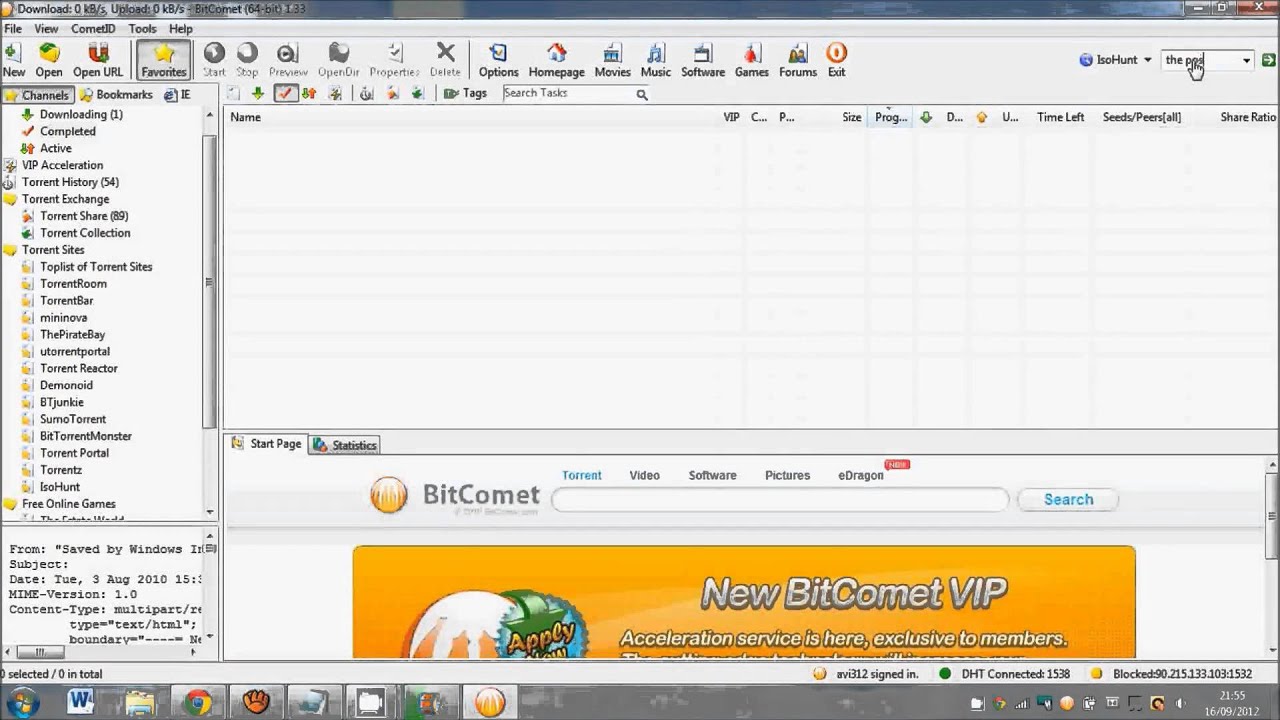
Task: Click the Video link on BitComet page
Action: pyautogui.click(x=644, y=475)
